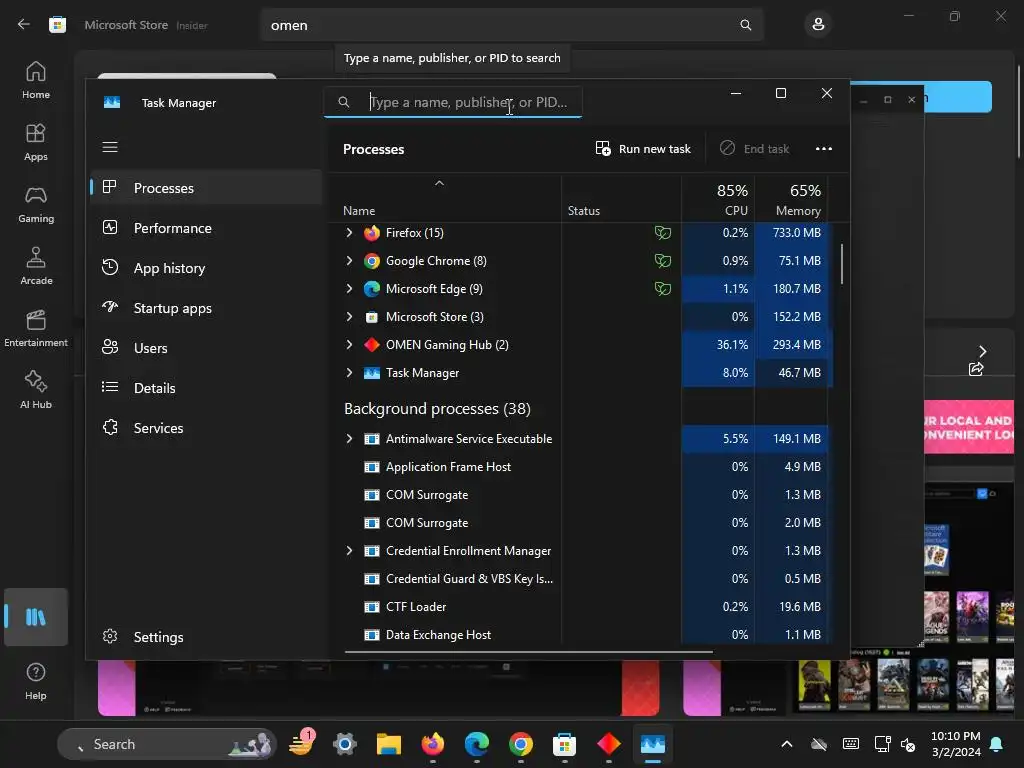Open the clock showing 10:10 PM

point(955,744)
